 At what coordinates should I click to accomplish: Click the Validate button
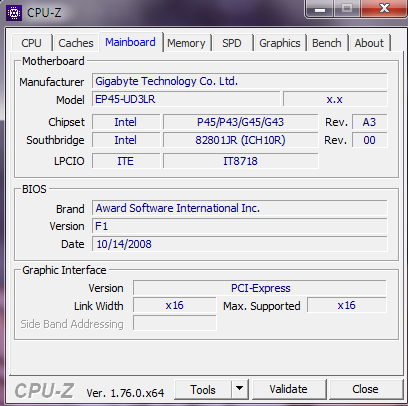tap(288, 389)
